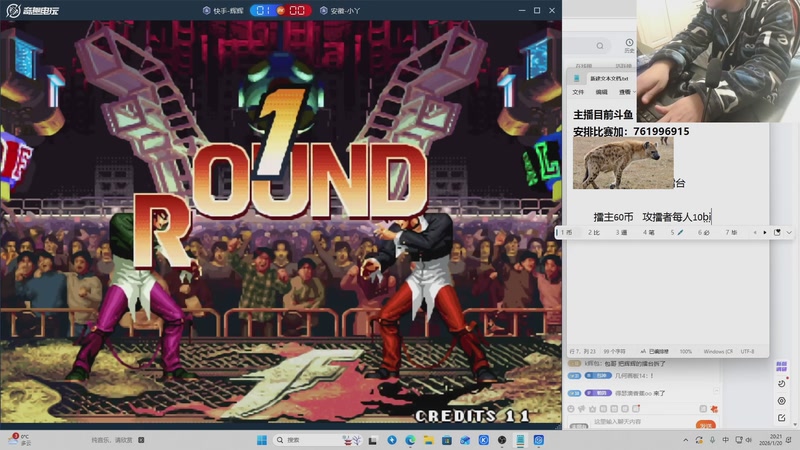The height and width of the screenshot is (450, 800).
Task: Select the 新建文本文档.txt Notepad tab
Action: click(x=609, y=79)
